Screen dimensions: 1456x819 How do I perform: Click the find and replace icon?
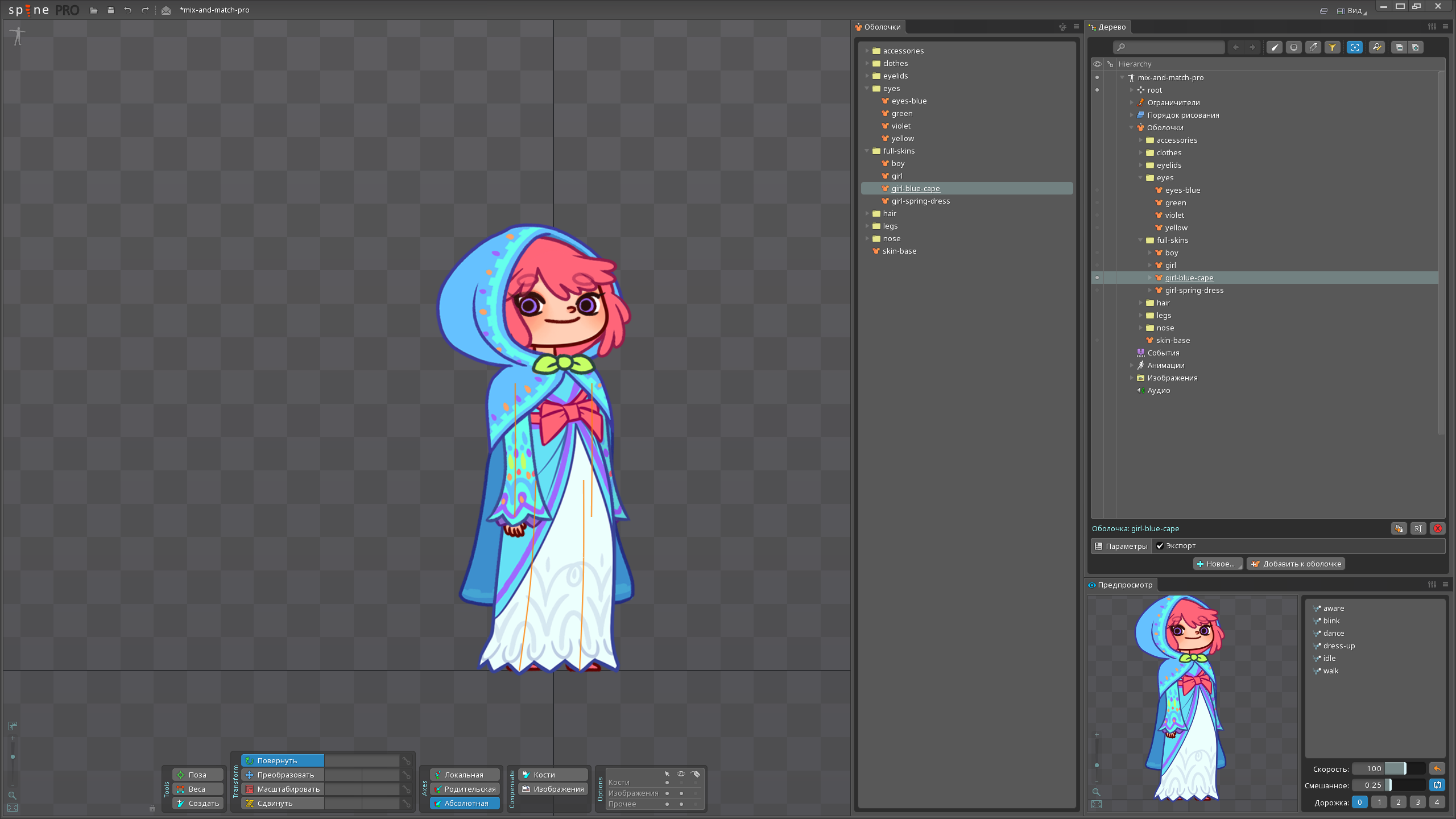(x=1376, y=47)
